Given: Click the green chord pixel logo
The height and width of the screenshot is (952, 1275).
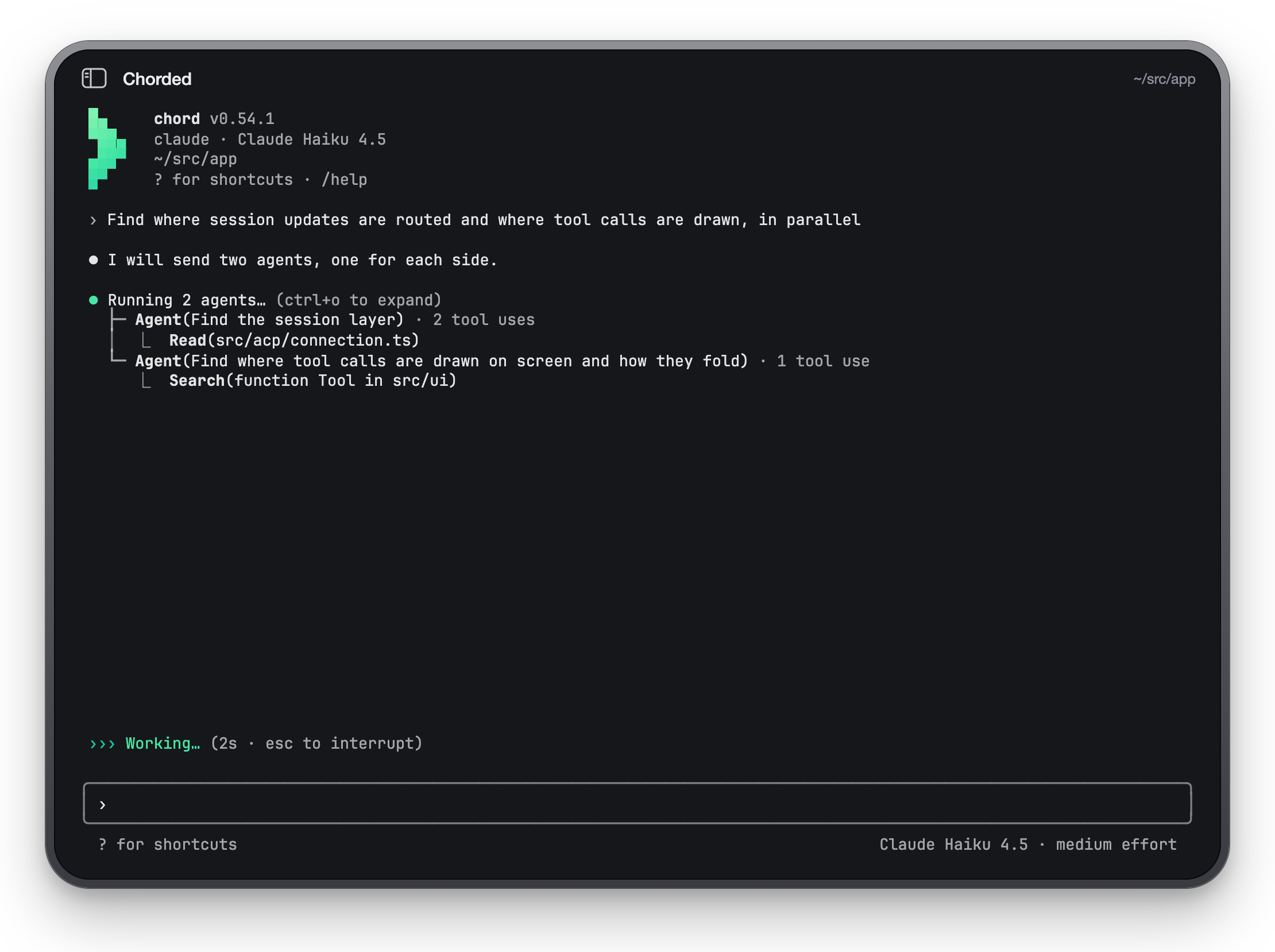Looking at the screenshot, I should (x=107, y=149).
